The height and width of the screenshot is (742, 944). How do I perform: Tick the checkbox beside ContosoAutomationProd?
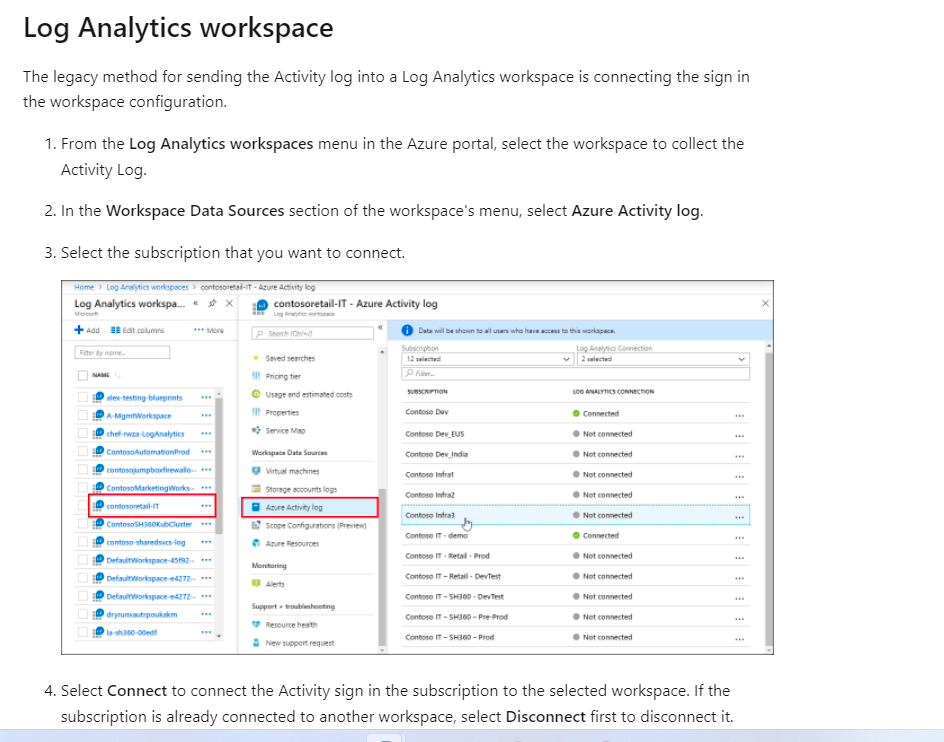pos(82,451)
